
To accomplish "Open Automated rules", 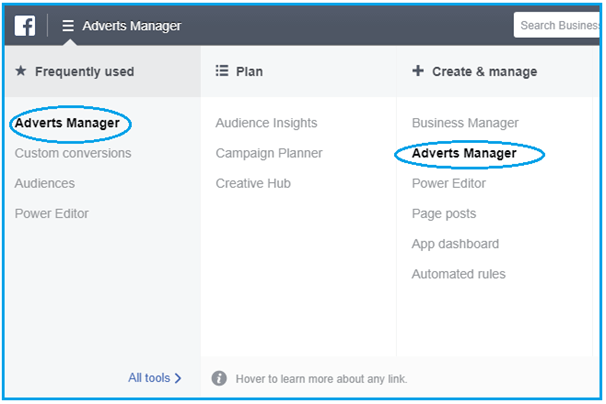I will 459,274.
